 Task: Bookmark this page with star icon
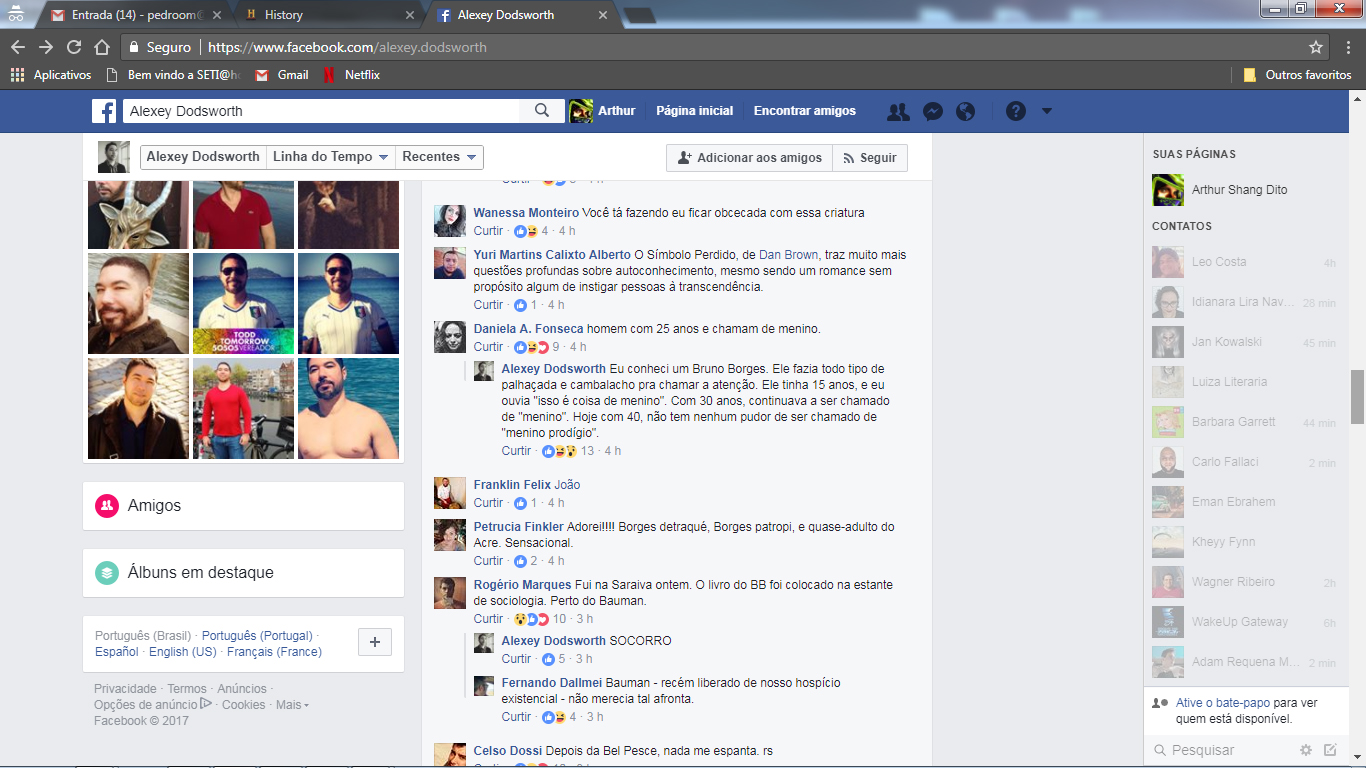[x=1316, y=47]
